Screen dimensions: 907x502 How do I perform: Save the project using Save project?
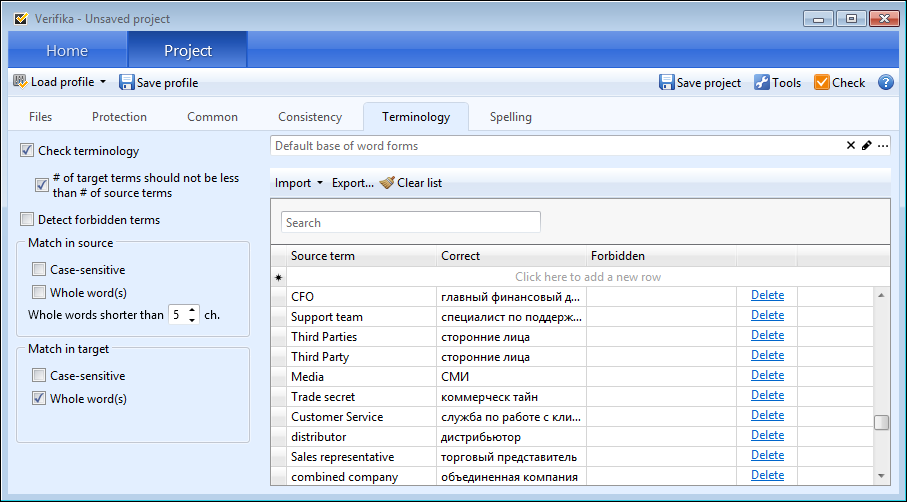tap(700, 83)
